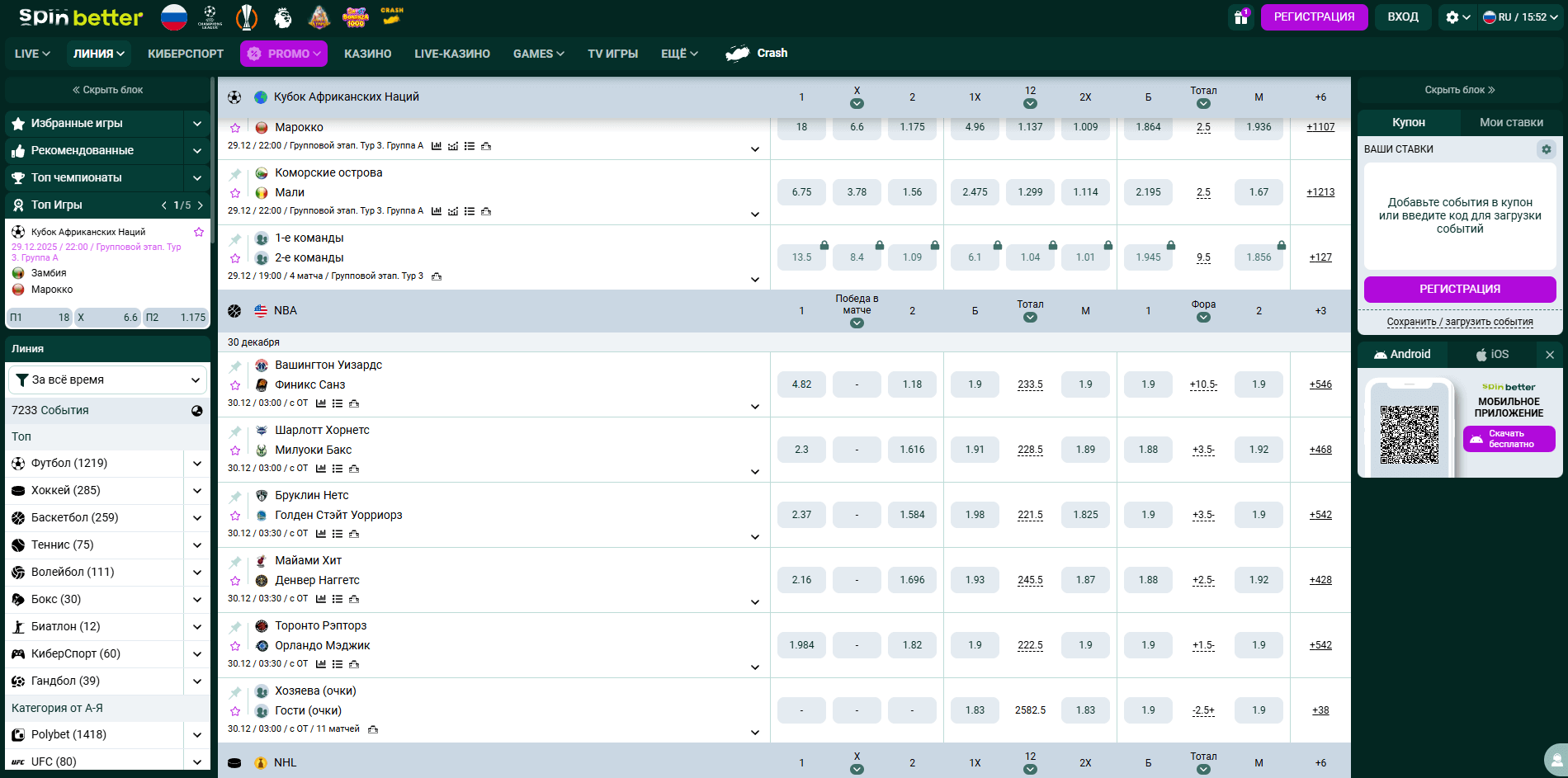Open the За всё время time filter dropdown
1568x778 pixels.
[x=108, y=380]
